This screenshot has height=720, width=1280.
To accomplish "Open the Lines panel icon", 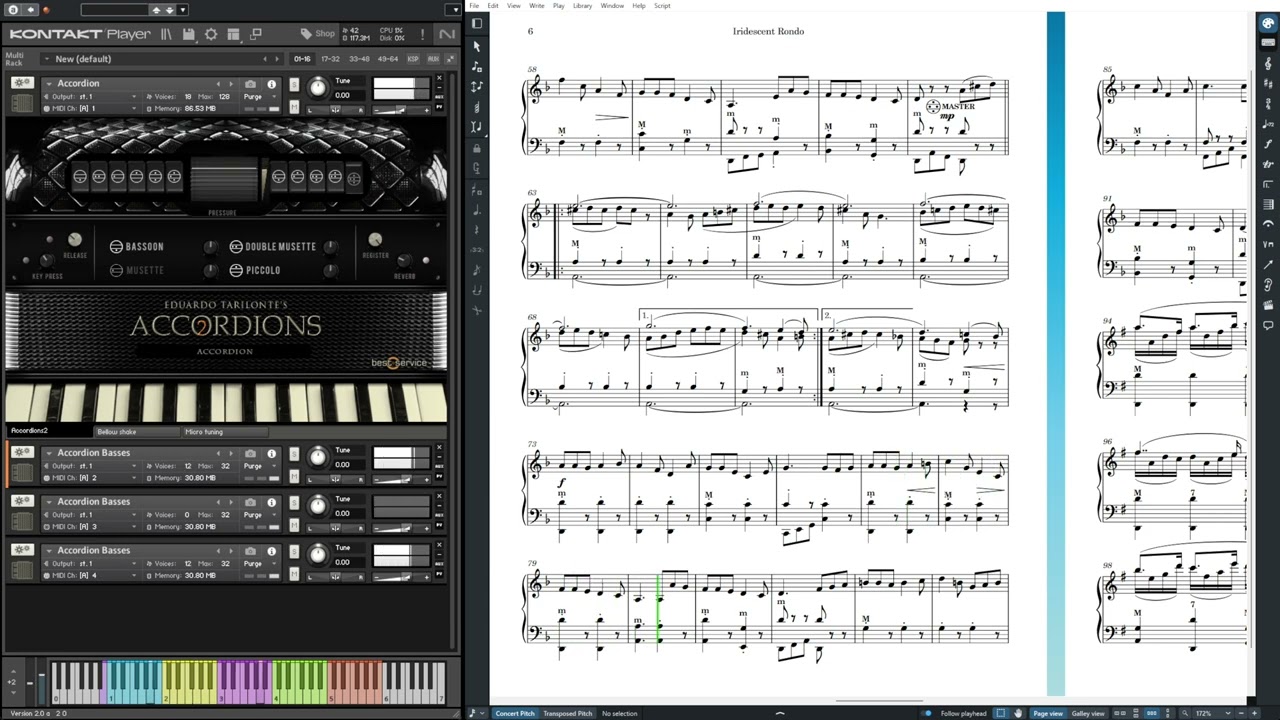I will [x=1268, y=264].
